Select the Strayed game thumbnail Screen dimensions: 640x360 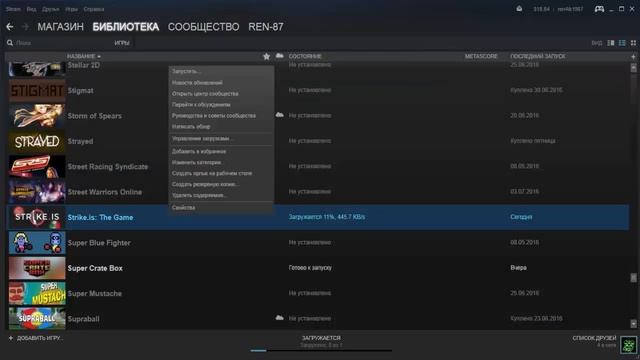tap(37, 141)
